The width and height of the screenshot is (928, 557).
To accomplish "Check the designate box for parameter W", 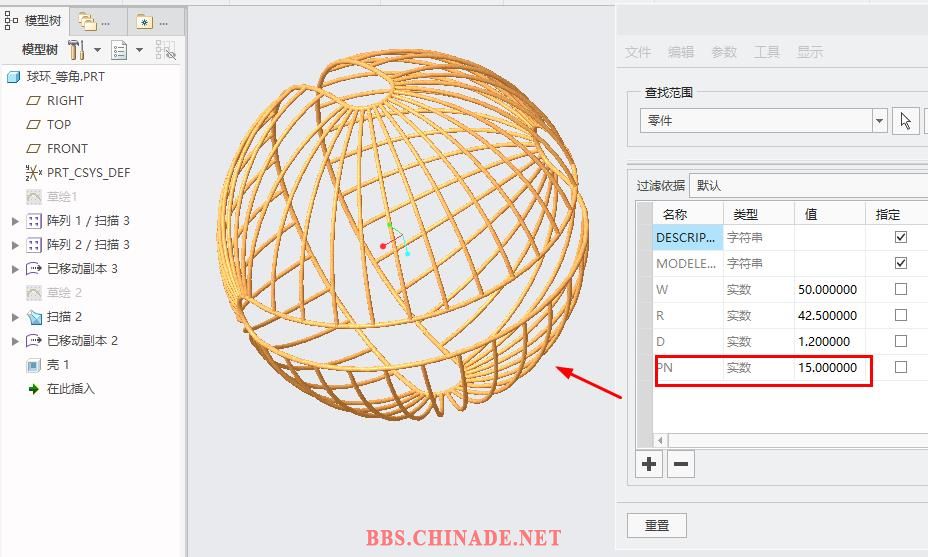I will pos(901,289).
